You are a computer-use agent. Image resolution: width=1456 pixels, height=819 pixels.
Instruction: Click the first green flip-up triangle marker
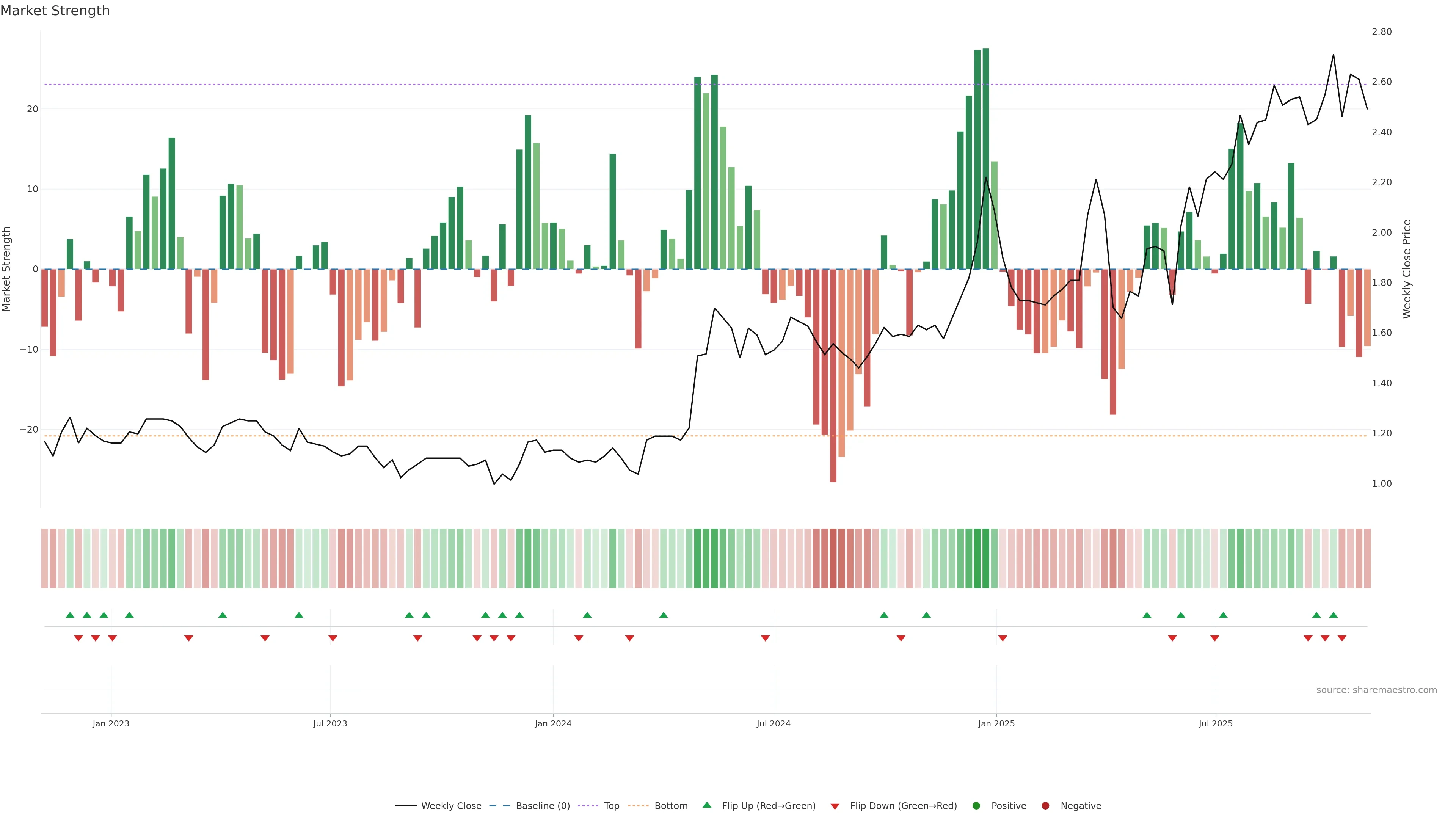[70, 615]
